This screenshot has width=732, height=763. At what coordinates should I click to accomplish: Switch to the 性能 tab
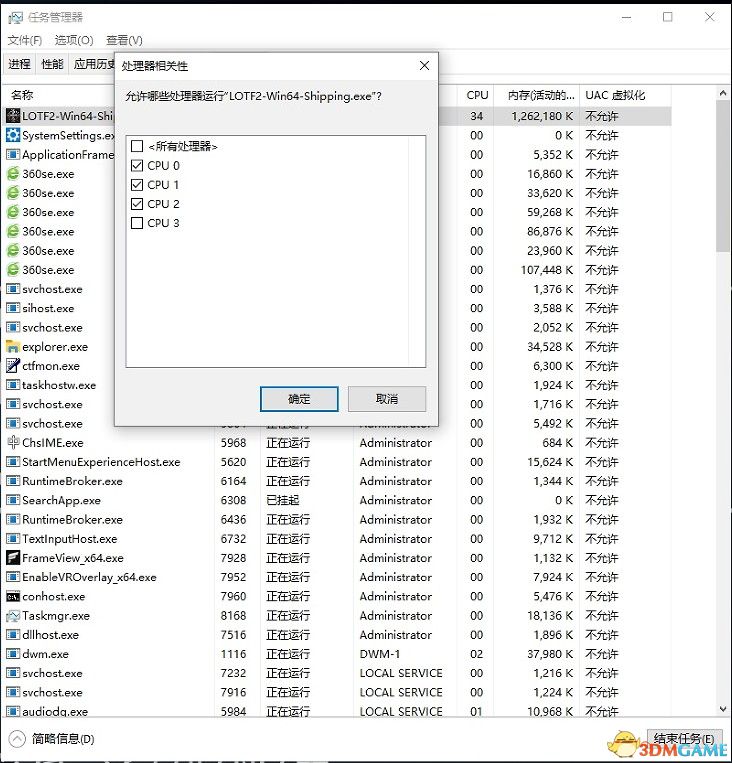pos(52,64)
